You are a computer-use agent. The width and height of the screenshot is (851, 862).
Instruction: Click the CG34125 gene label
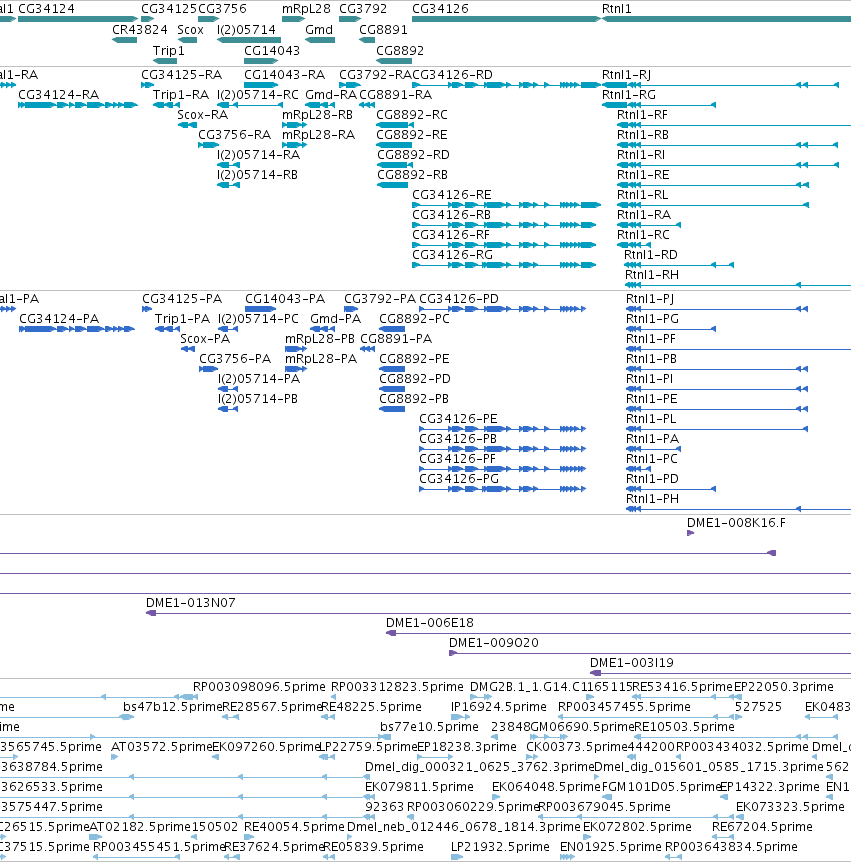[x=169, y=9]
